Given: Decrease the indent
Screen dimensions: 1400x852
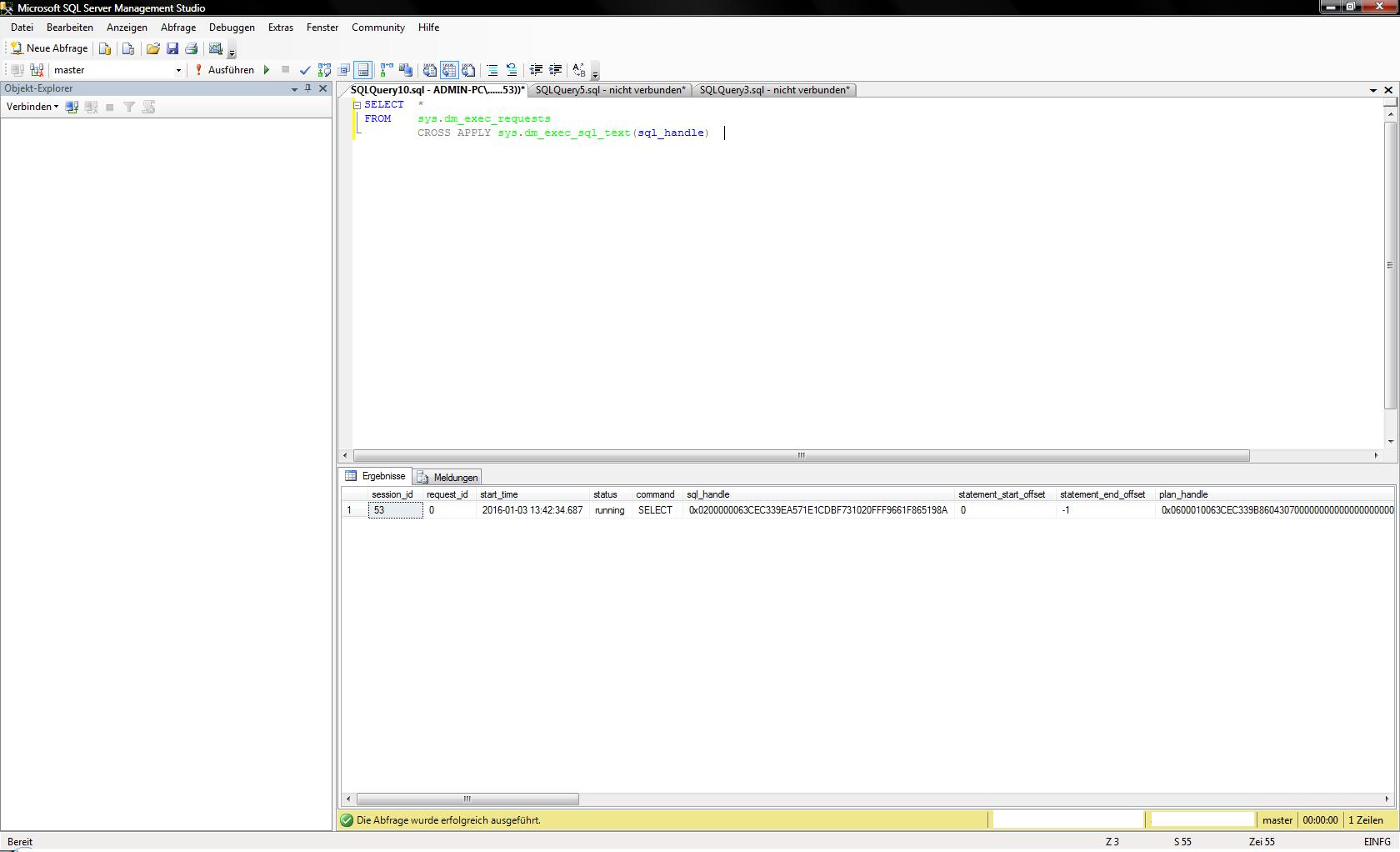Looking at the screenshot, I should (x=536, y=70).
